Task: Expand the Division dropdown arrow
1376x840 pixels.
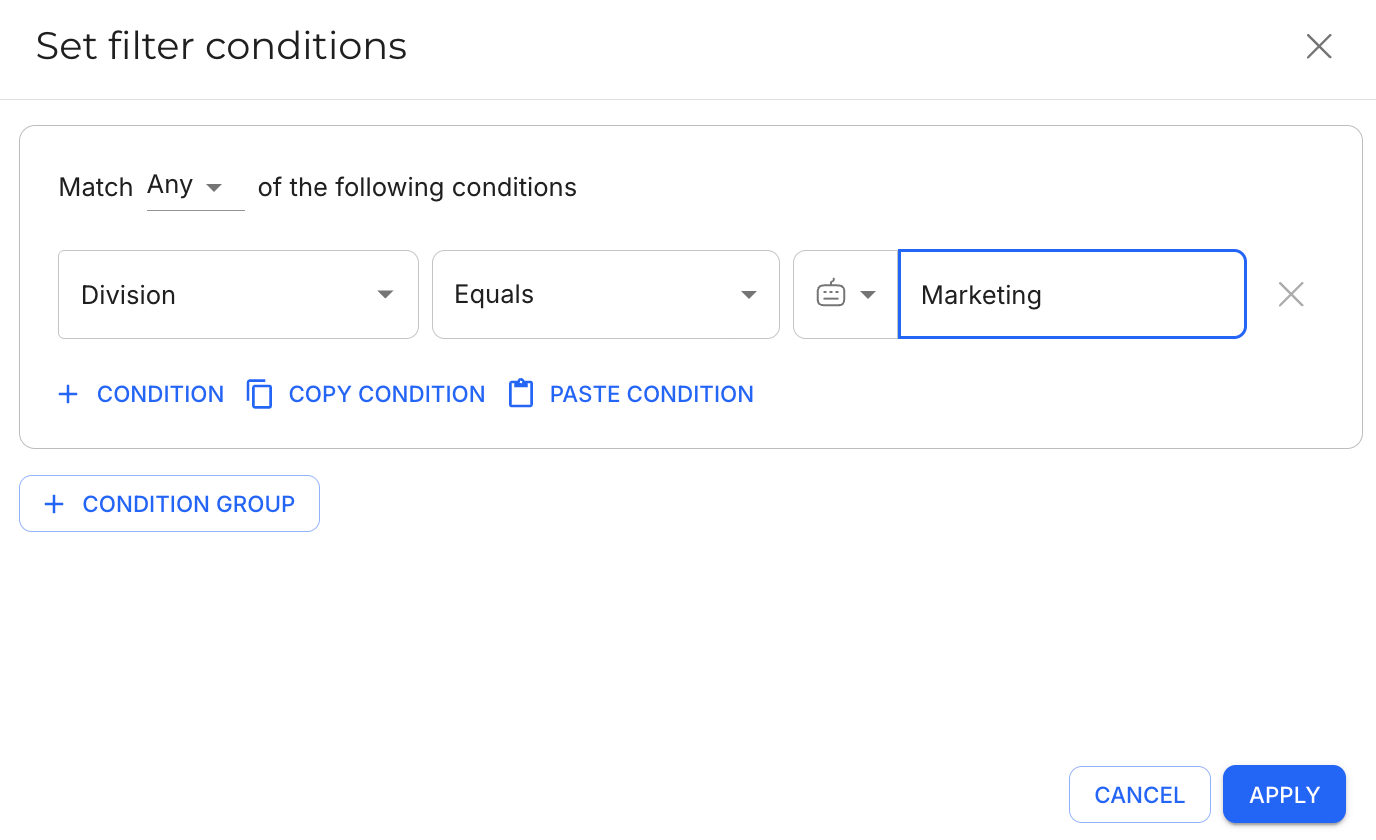Action: pyautogui.click(x=385, y=294)
